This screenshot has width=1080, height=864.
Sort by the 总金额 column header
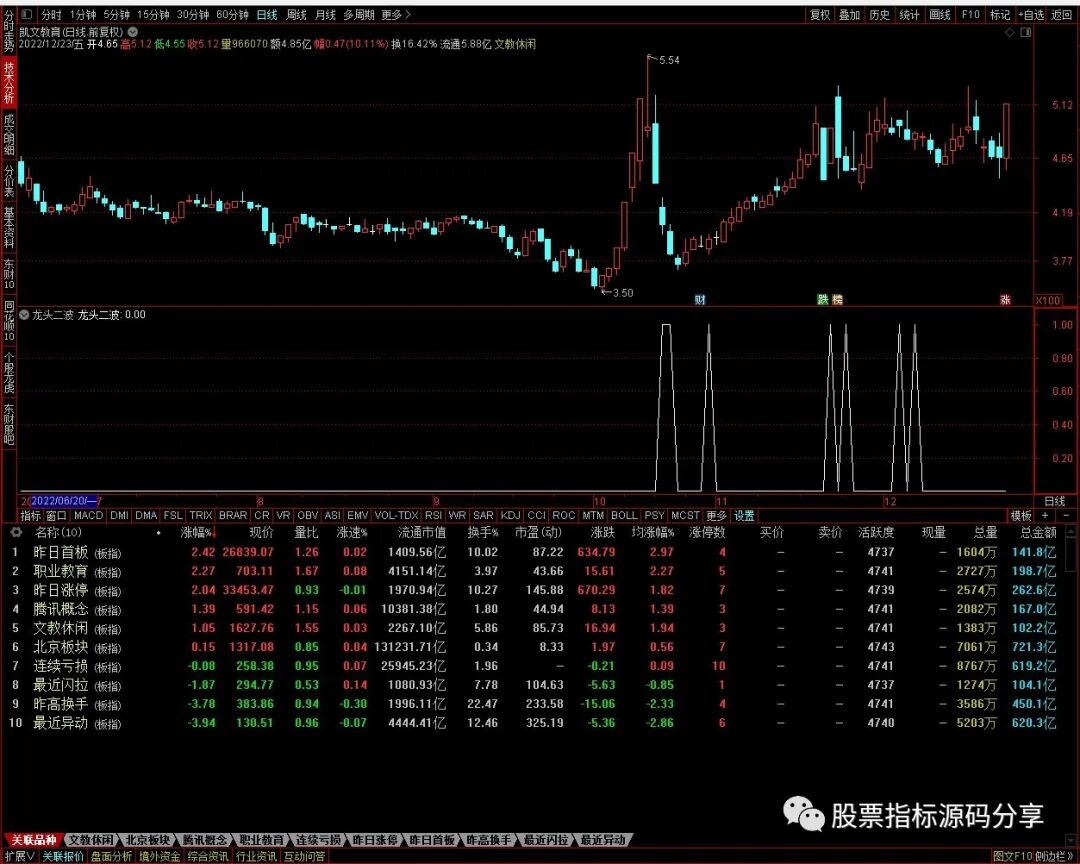point(1038,533)
